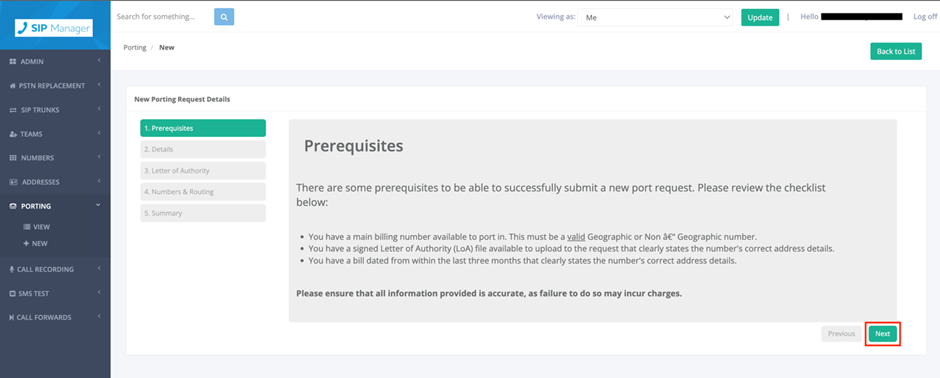Click the green Next button

click(882, 334)
